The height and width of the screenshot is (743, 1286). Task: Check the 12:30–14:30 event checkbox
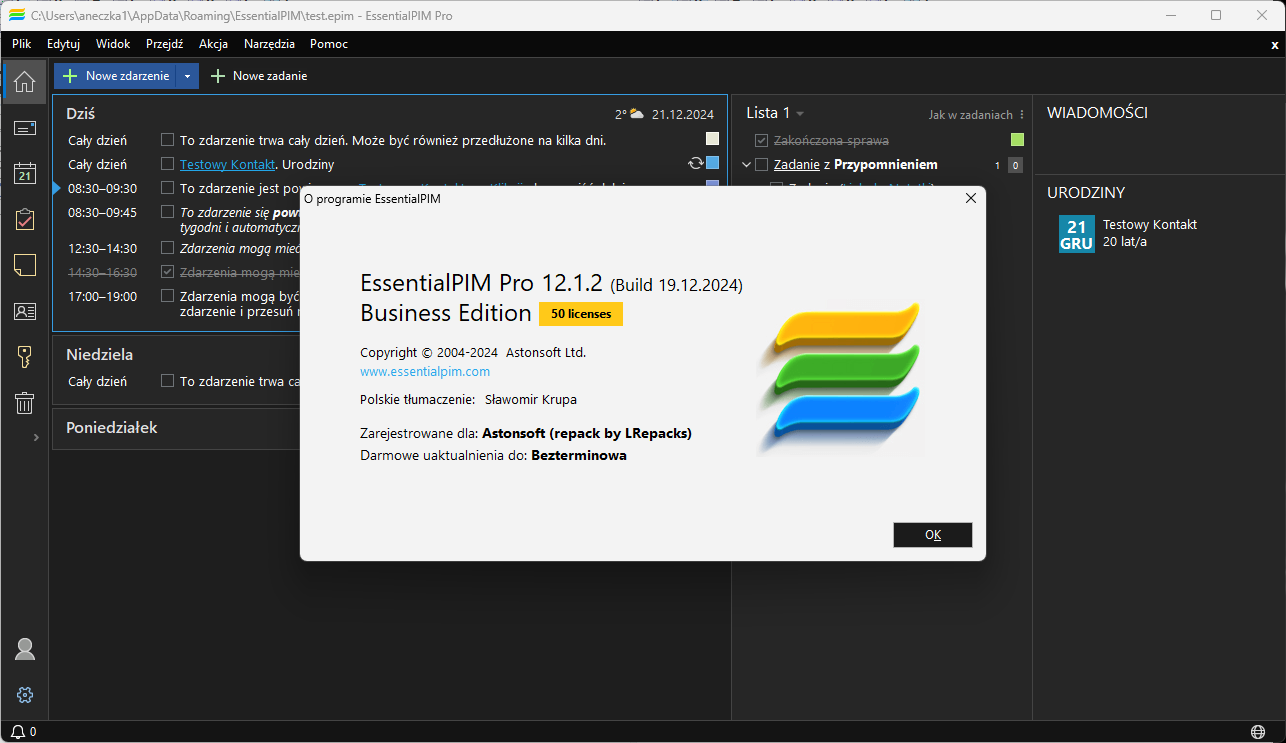168,248
